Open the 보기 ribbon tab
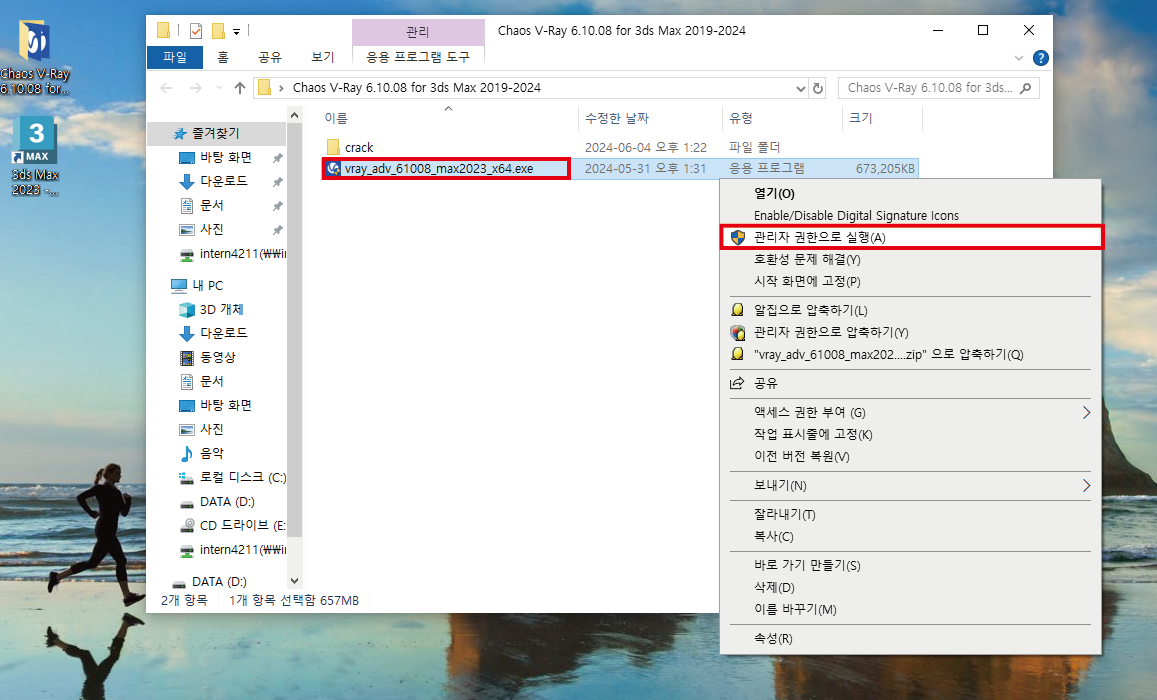This screenshot has height=700, width=1157. click(322, 57)
